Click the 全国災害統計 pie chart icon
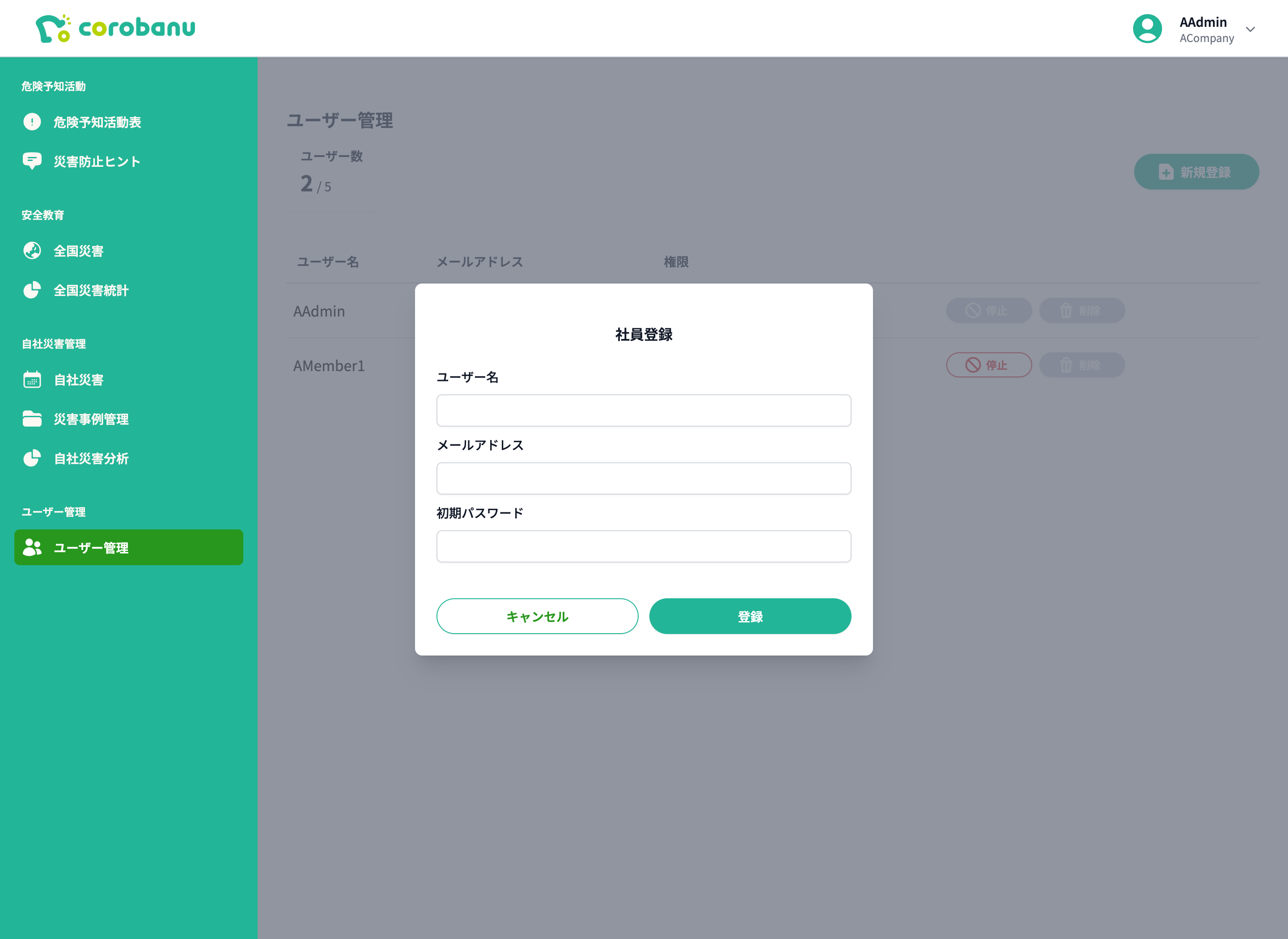Screen dimensions: 1288x939 click(32, 290)
